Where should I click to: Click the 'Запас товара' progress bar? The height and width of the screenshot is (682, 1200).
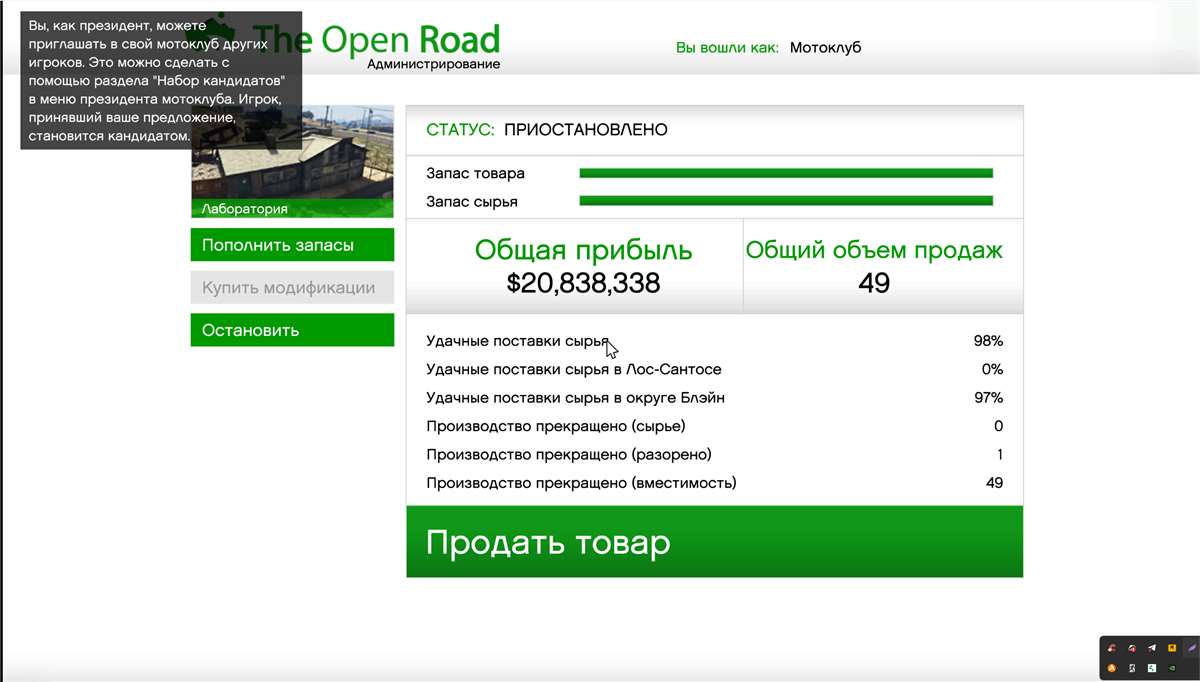pos(786,173)
